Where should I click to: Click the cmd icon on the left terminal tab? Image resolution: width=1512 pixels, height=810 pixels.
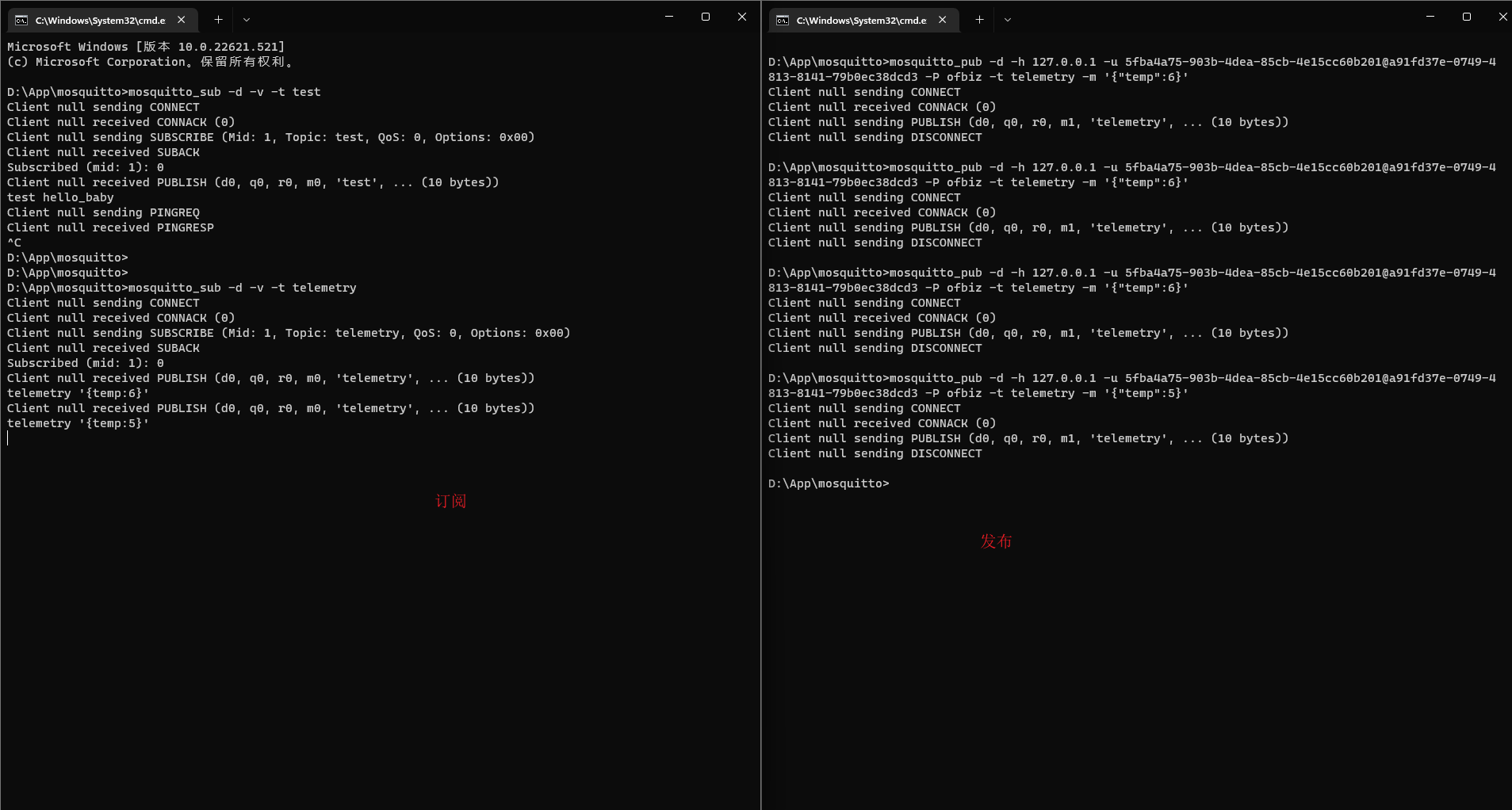(x=23, y=19)
